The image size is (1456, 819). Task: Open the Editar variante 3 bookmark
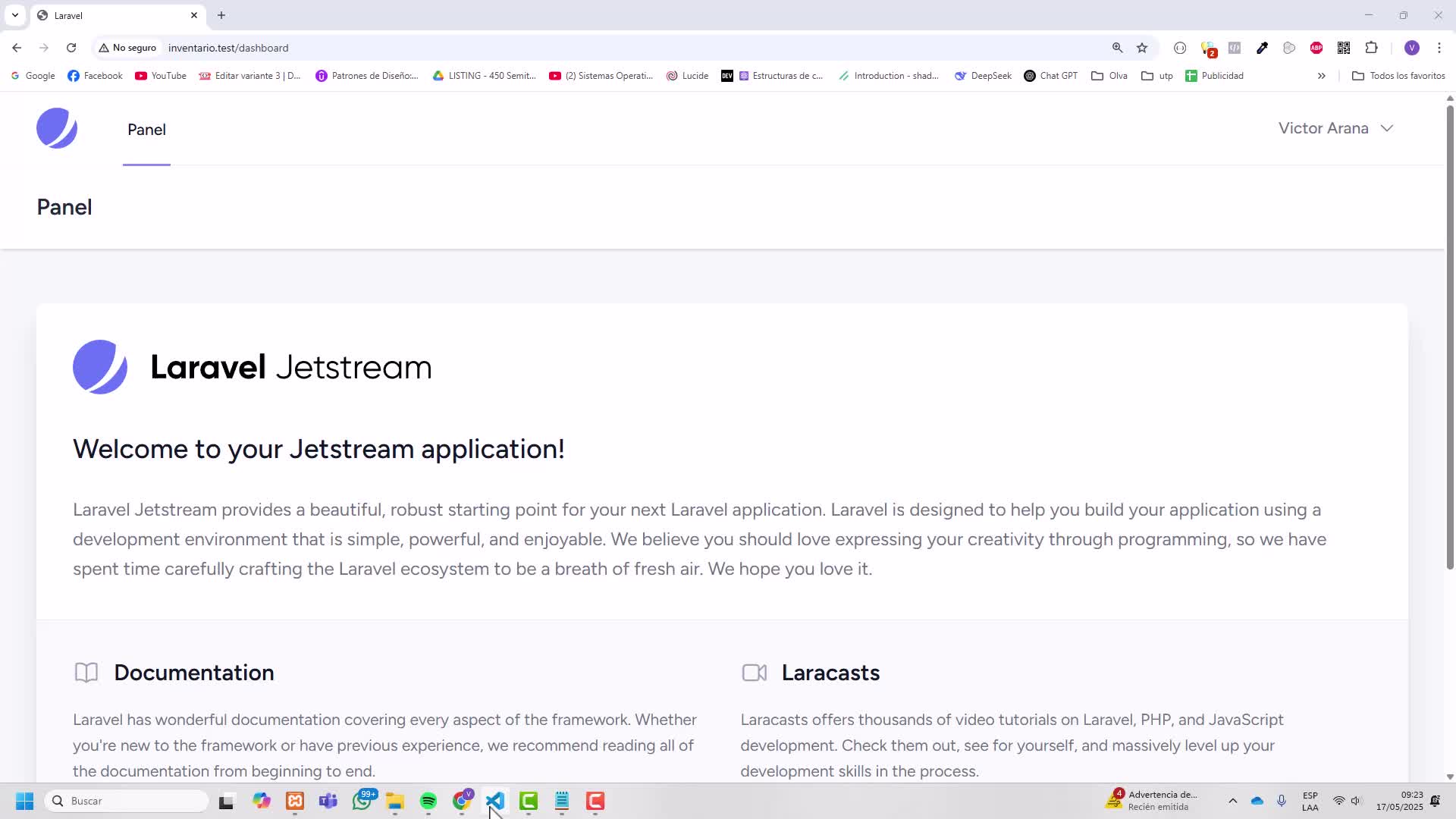point(249,76)
